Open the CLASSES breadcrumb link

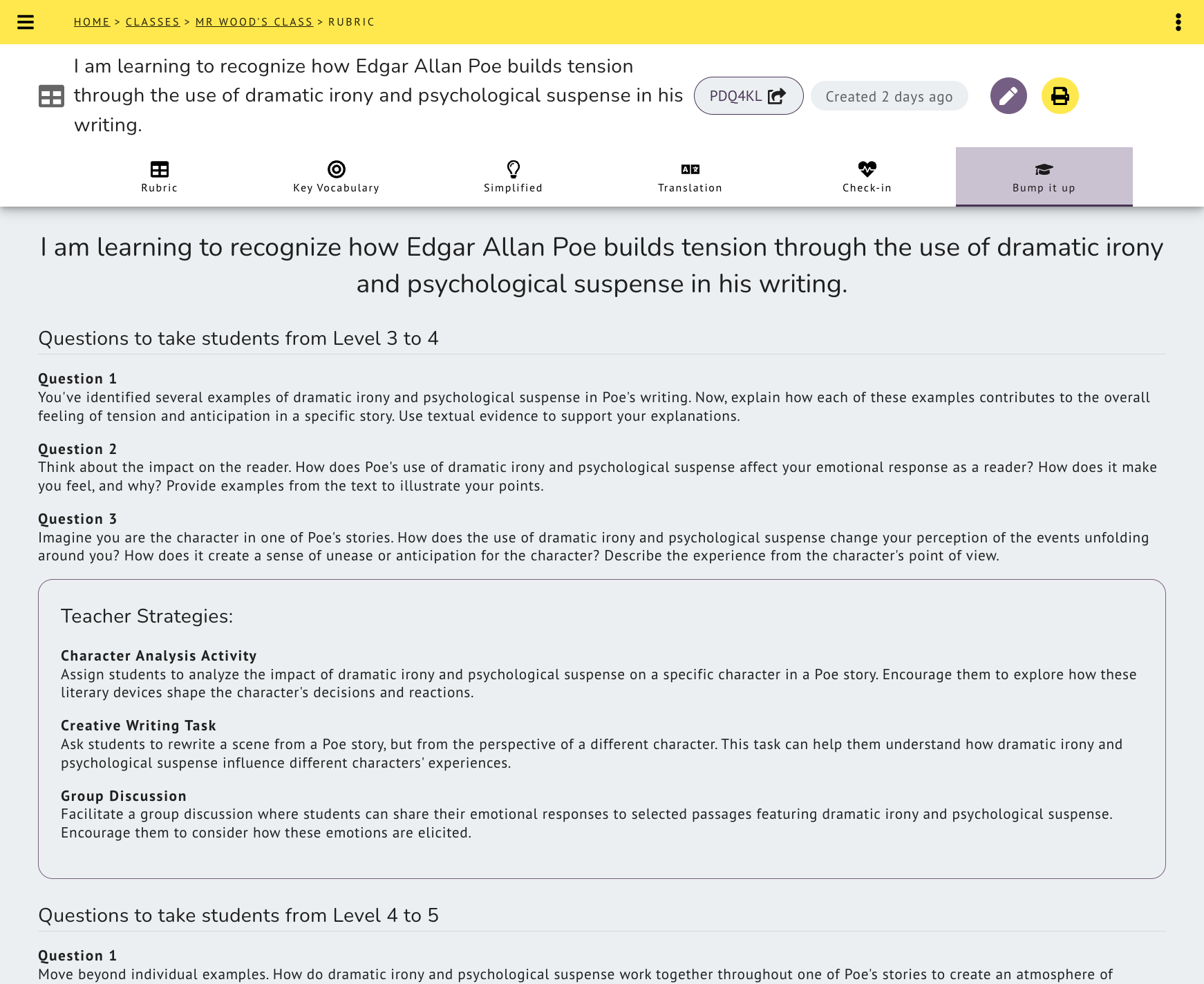[153, 22]
